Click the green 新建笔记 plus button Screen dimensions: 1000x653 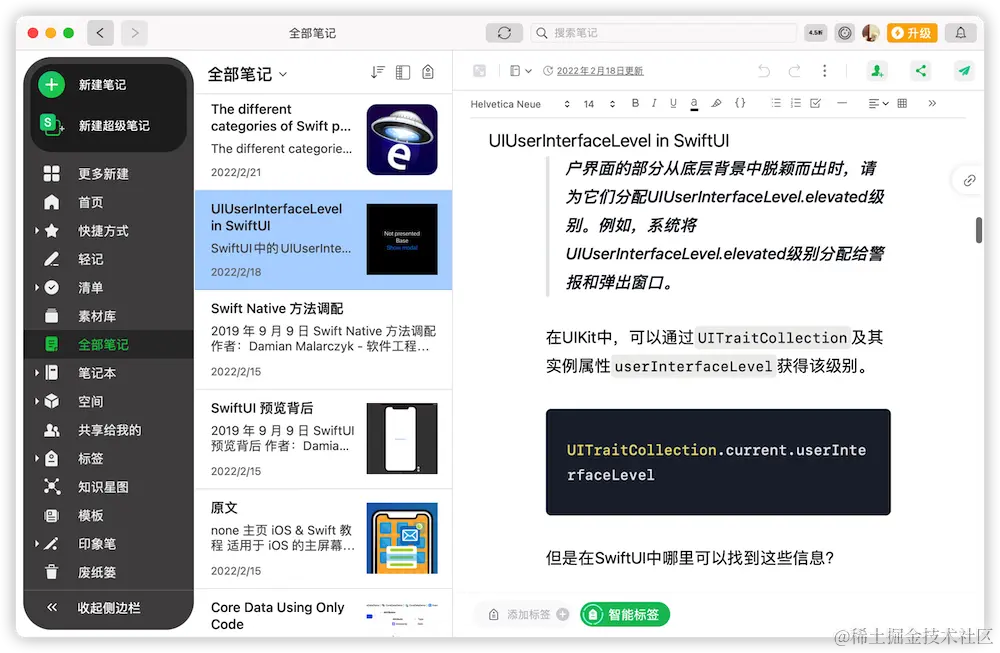pos(52,85)
